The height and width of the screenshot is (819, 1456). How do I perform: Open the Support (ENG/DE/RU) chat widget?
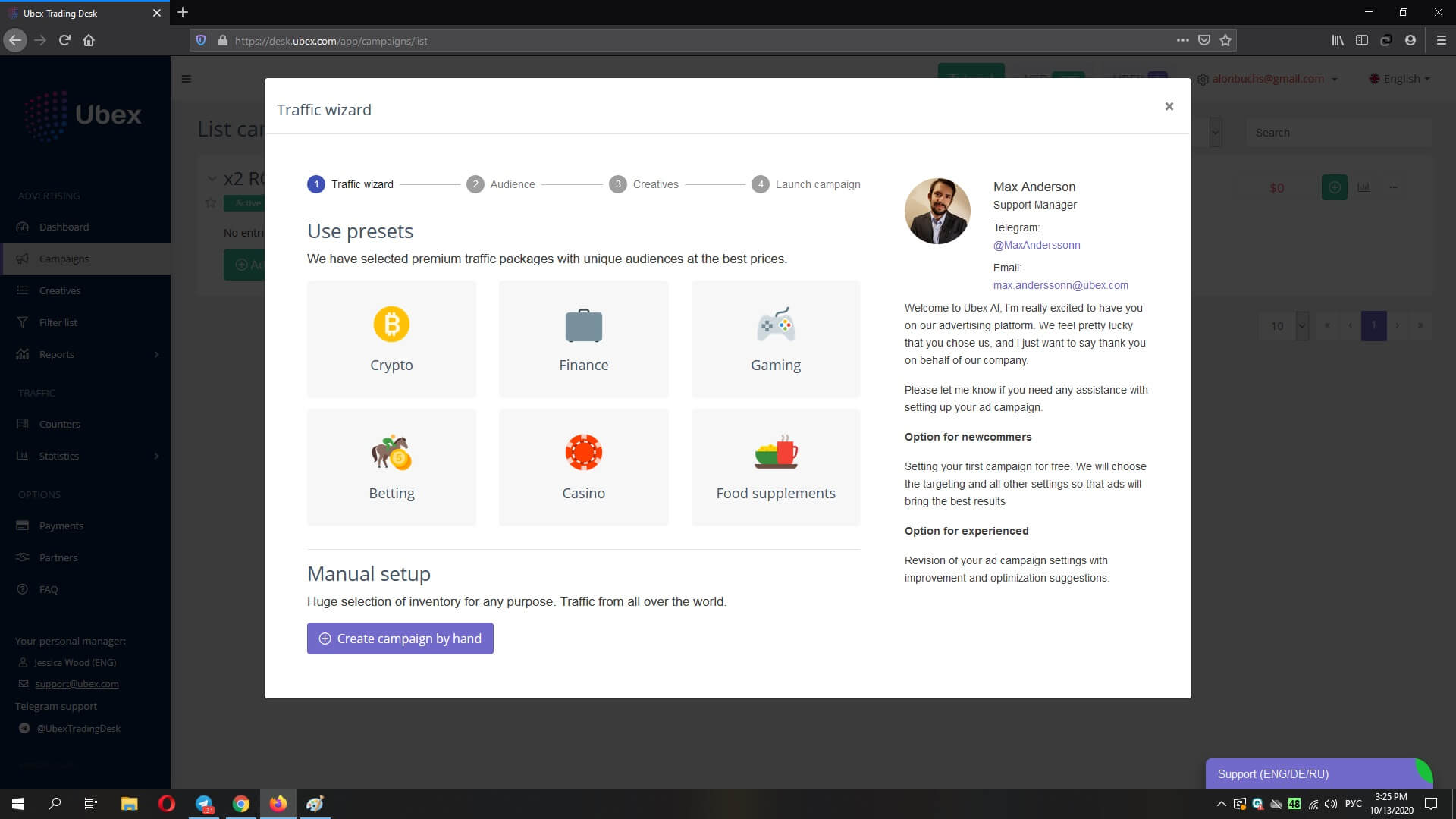tap(1318, 774)
